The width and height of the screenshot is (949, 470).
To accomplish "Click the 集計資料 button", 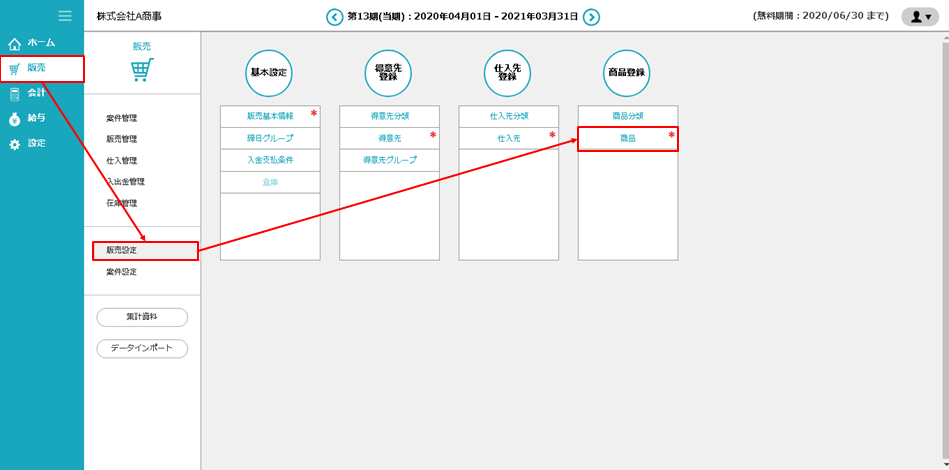I will [142, 317].
